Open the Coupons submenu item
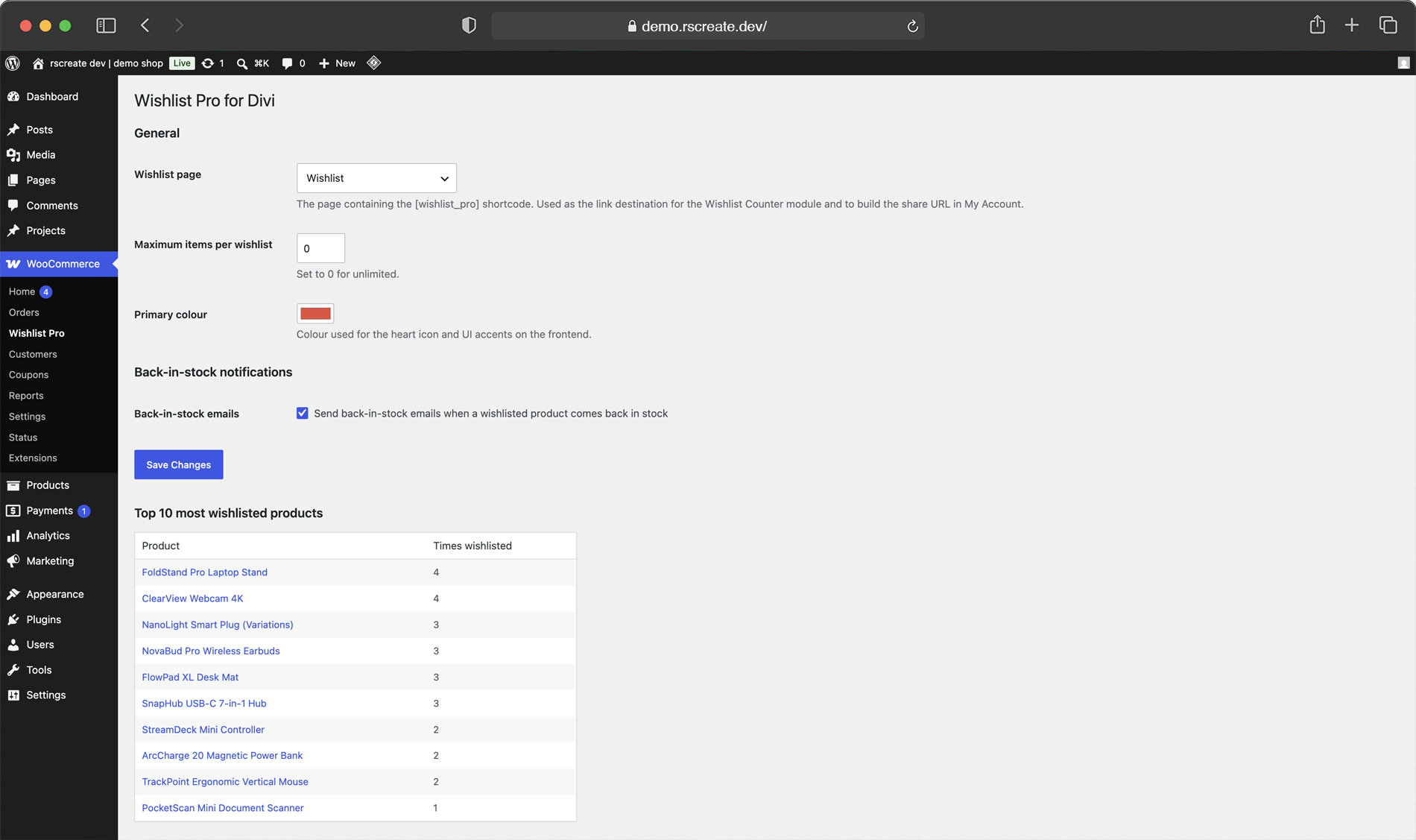Viewport: 1416px width, 840px height. 28,375
